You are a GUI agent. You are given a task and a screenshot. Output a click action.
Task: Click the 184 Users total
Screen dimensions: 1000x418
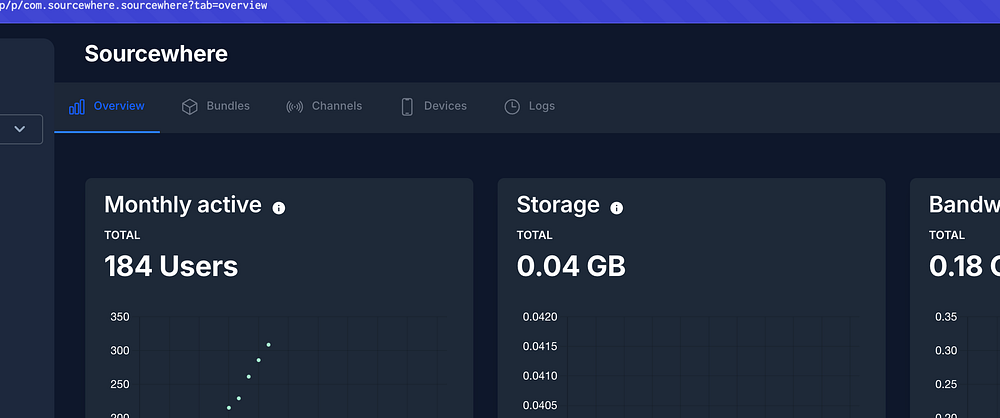pos(171,266)
